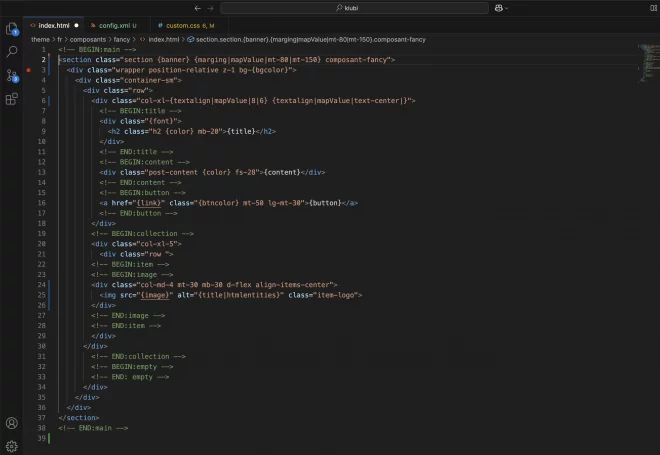Screen dimensions: 660x455
Task: Click the {button} placeholder on line 16
Action: 325,203
